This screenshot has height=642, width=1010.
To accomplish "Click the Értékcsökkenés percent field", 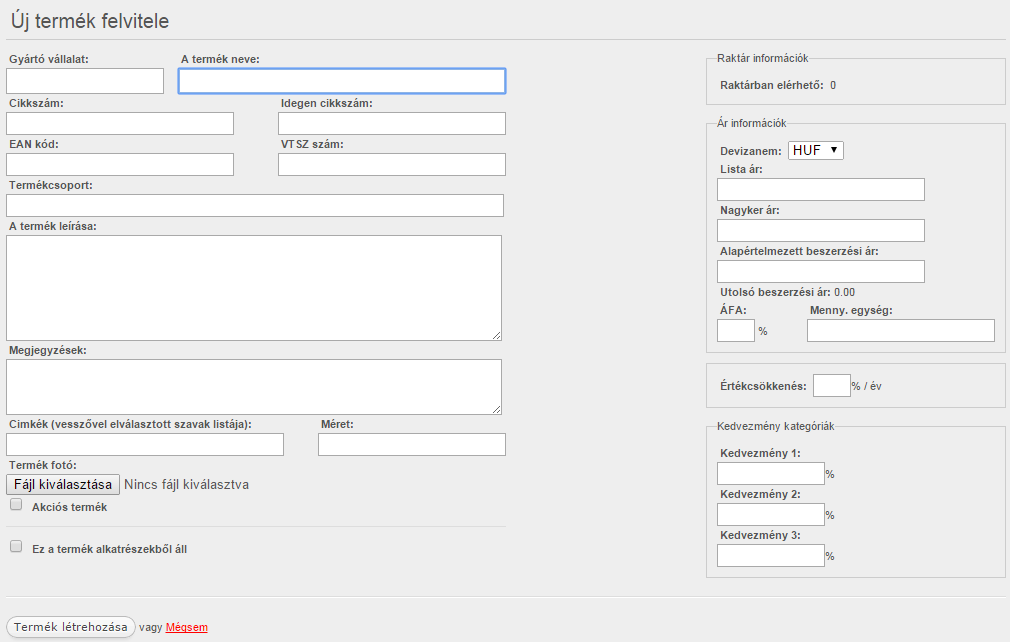I will click(832, 386).
